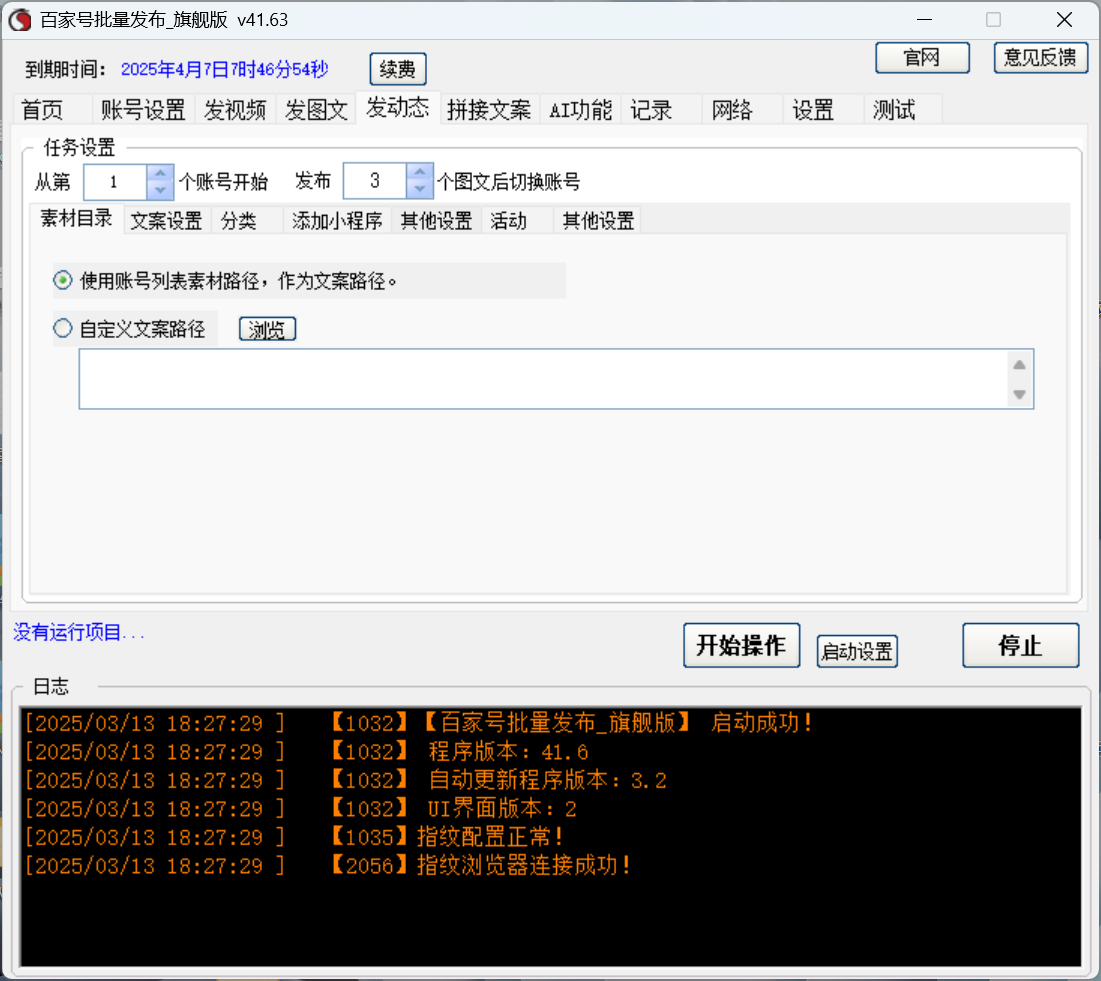Screen dimensions: 1101x981
Task: Click the path box scroll down arrow
Action: coord(1020,395)
